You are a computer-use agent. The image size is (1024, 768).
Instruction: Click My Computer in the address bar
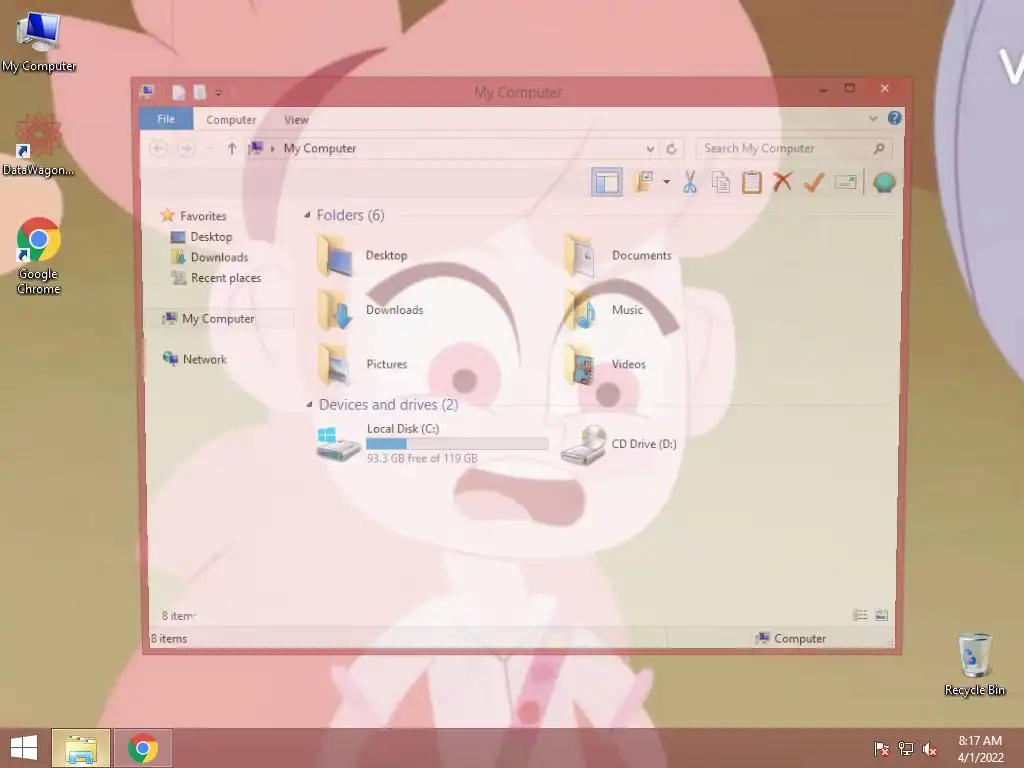pyautogui.click(x=320, y=148)
